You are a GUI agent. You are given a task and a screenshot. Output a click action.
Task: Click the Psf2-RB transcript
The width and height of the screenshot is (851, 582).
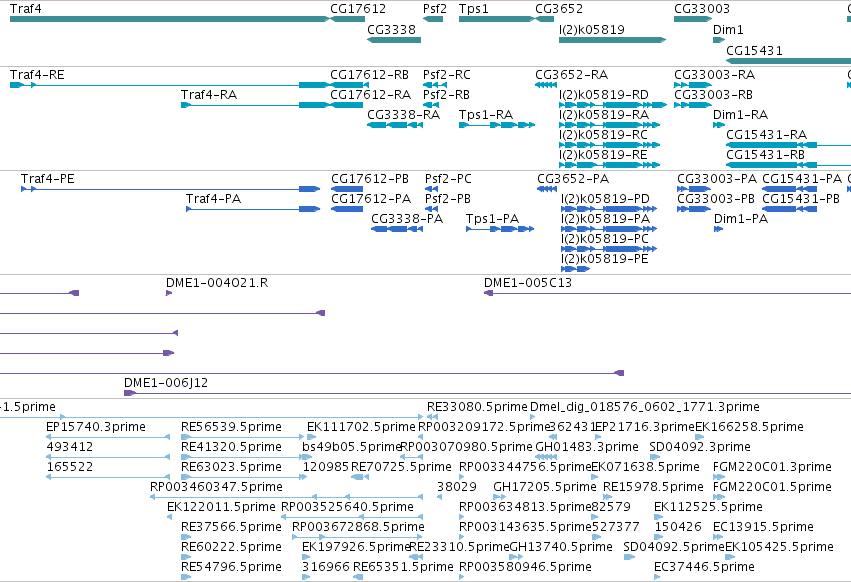[x=430, y=105]
